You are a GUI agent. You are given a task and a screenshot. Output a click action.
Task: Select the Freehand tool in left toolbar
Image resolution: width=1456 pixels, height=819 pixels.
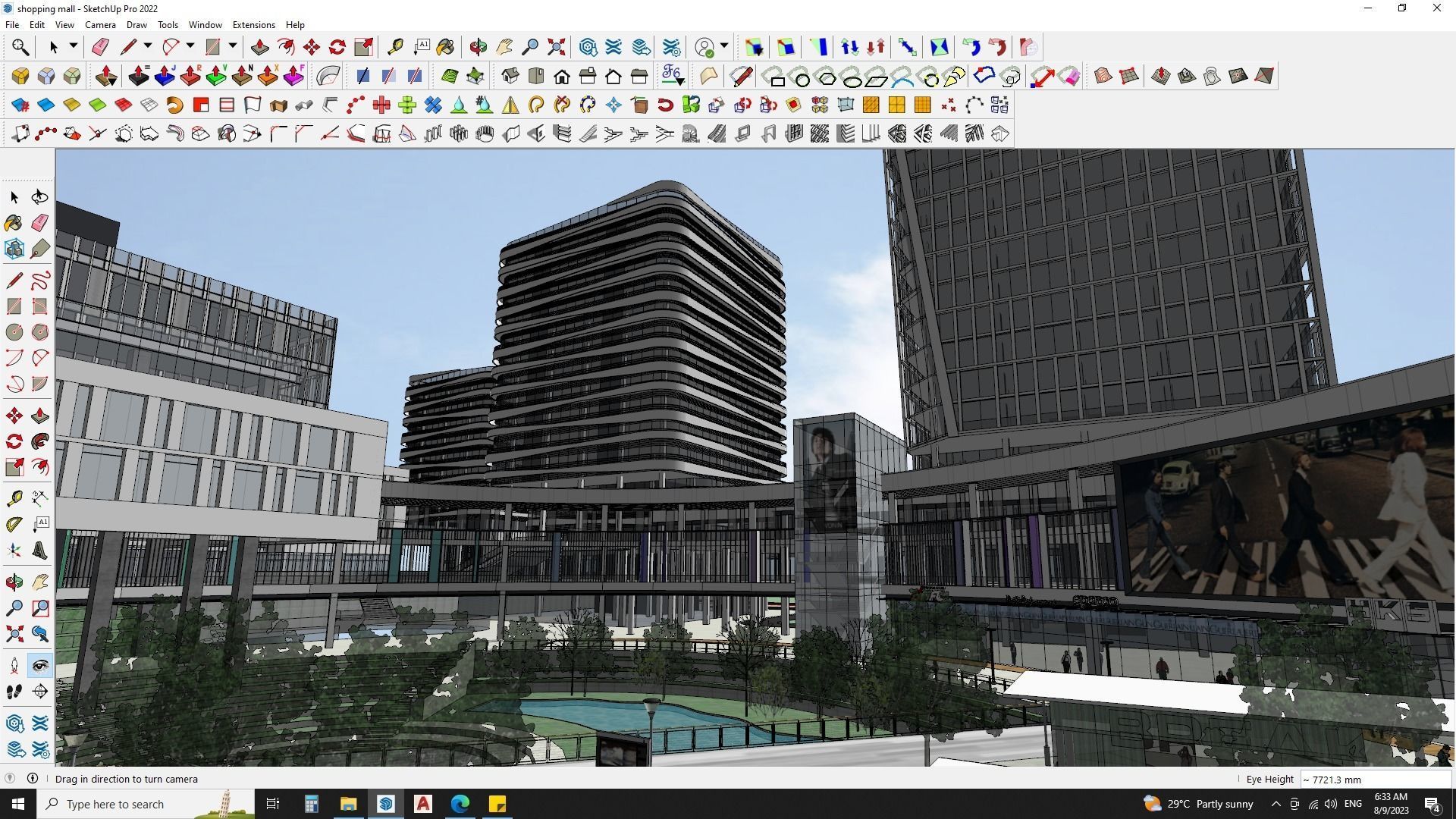point(40,281)
